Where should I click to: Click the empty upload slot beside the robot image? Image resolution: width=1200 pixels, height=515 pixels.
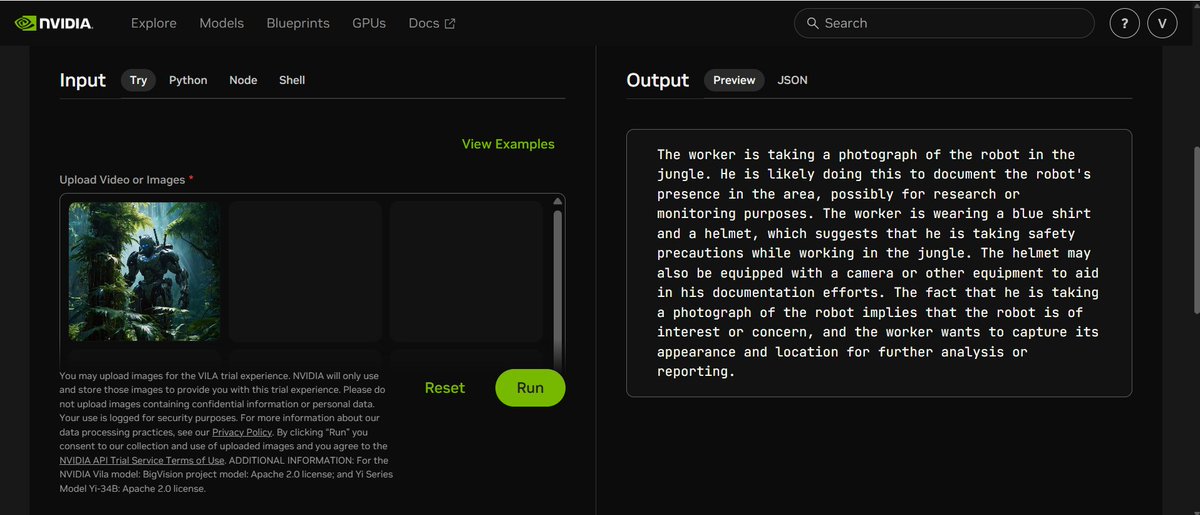[x=305, y=271]
